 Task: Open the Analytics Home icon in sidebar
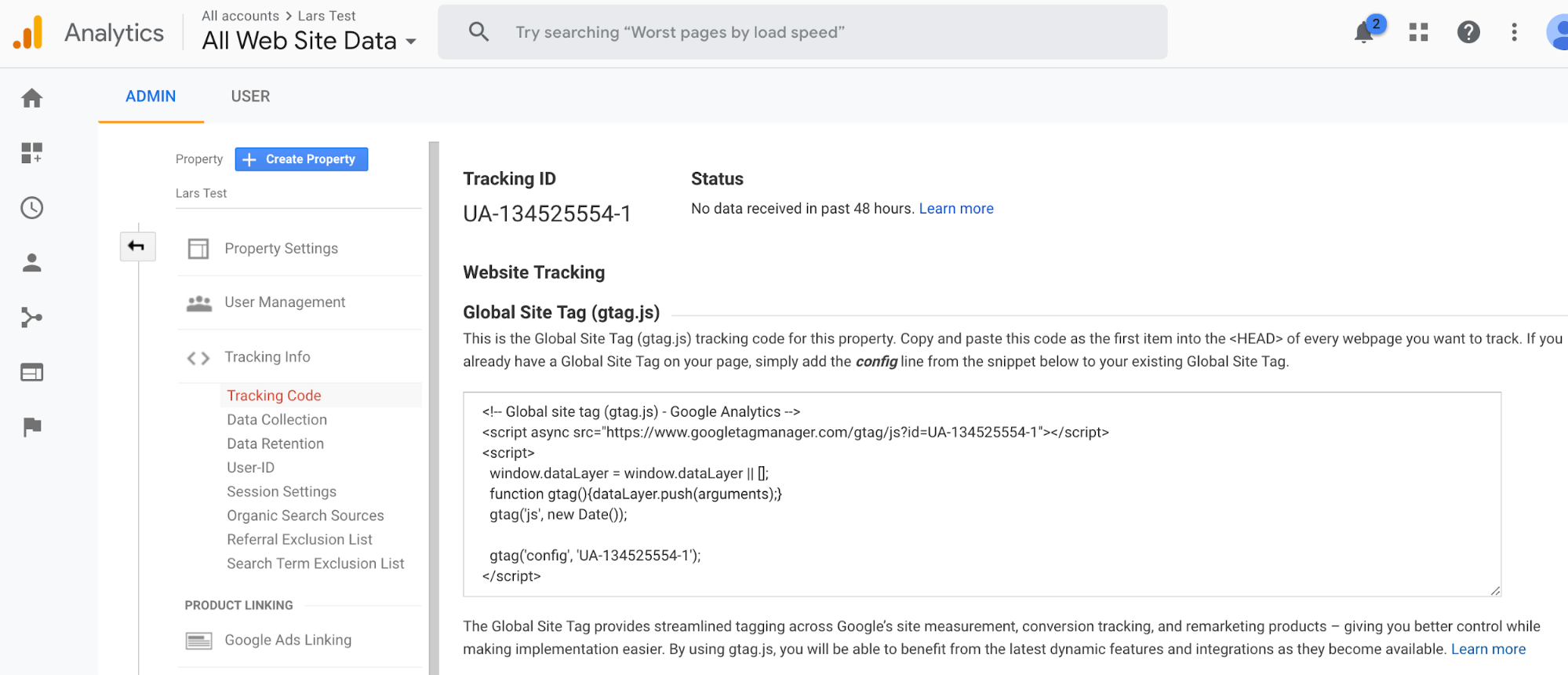tap(31, 97)
